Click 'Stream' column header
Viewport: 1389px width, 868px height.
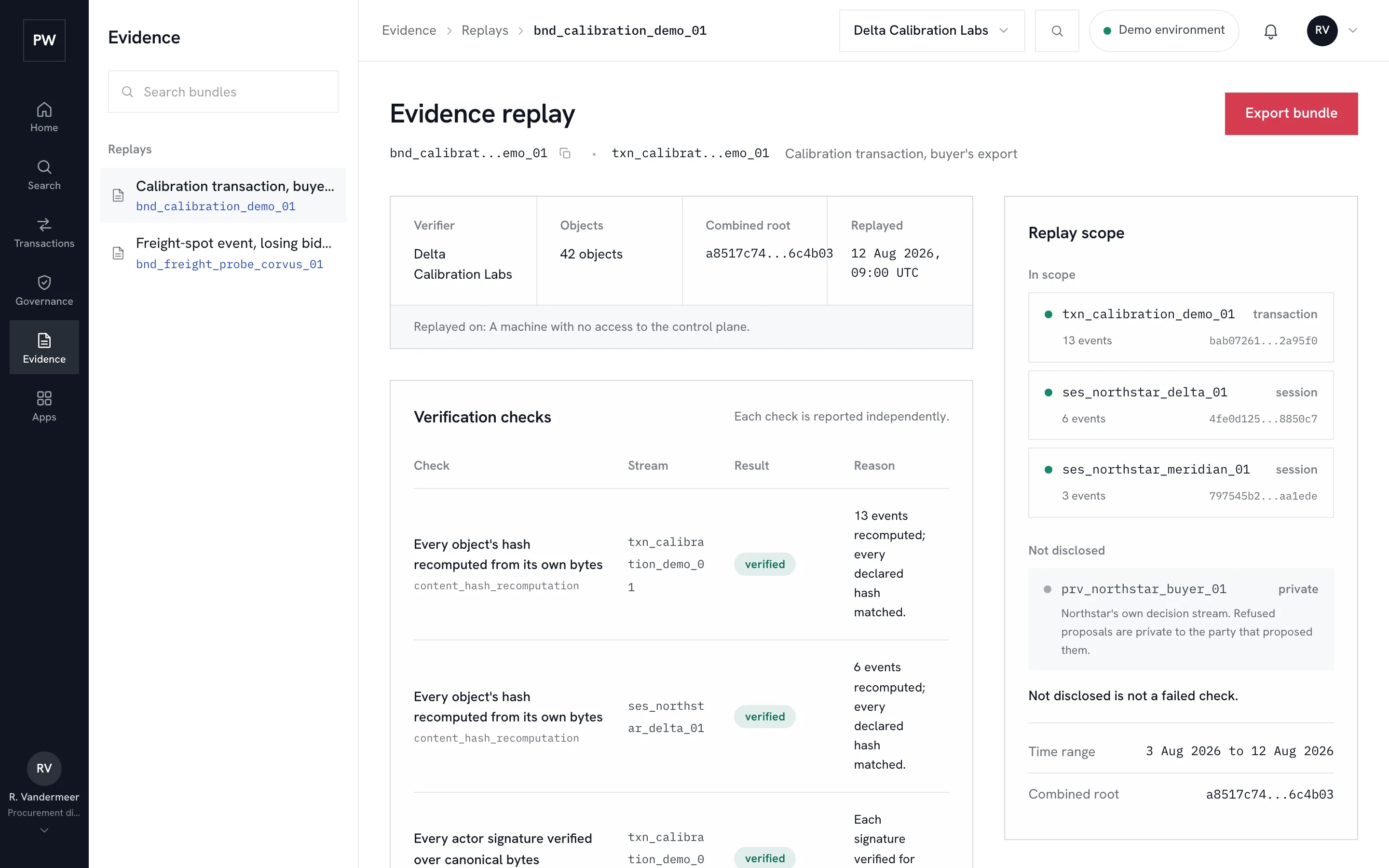pyautogui.click(x=647, y=465)
